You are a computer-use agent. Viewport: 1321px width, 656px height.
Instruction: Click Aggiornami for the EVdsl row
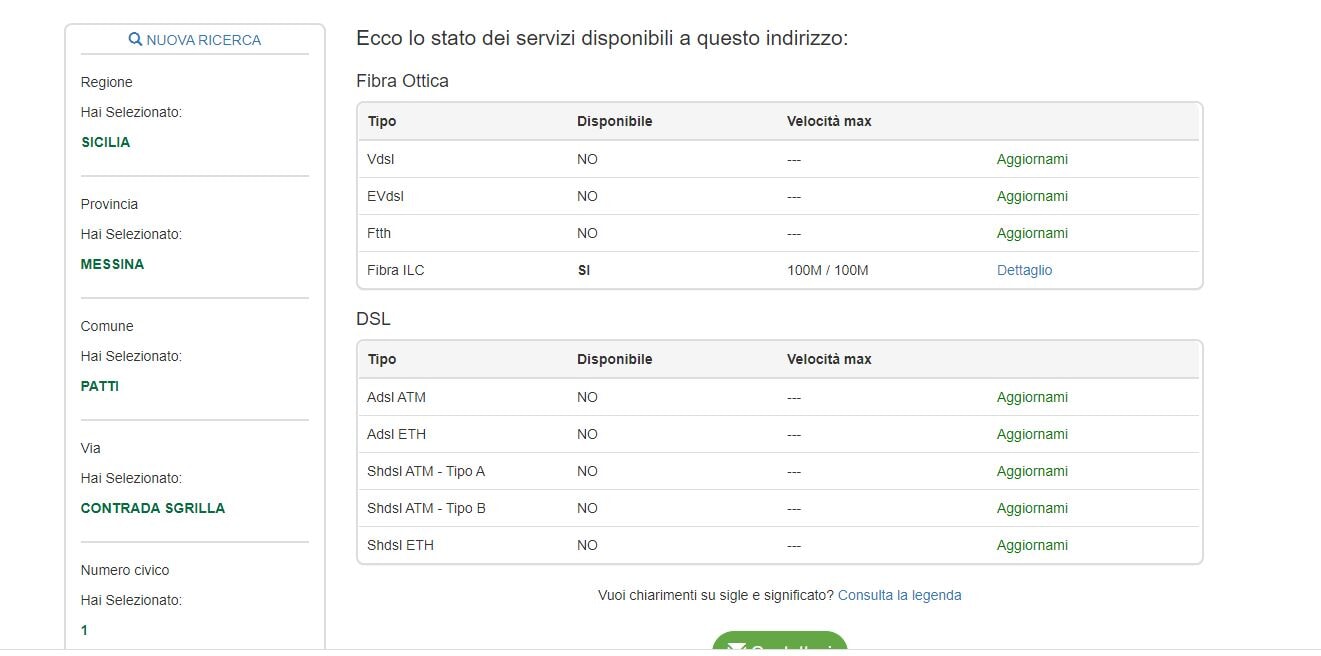tap(1032, 196)
